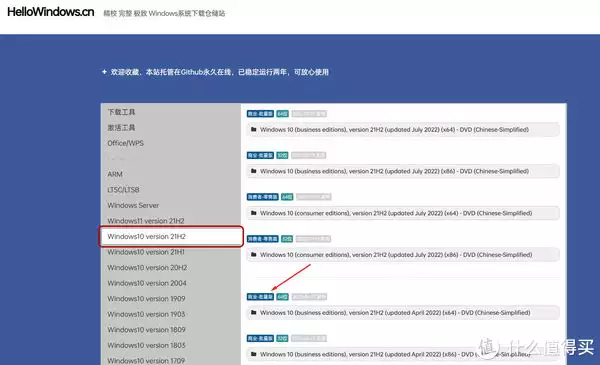Expand Windows 10 business editions July 2022 x64 entry
This screenshot has height=365, width=600.
[403, 130]
